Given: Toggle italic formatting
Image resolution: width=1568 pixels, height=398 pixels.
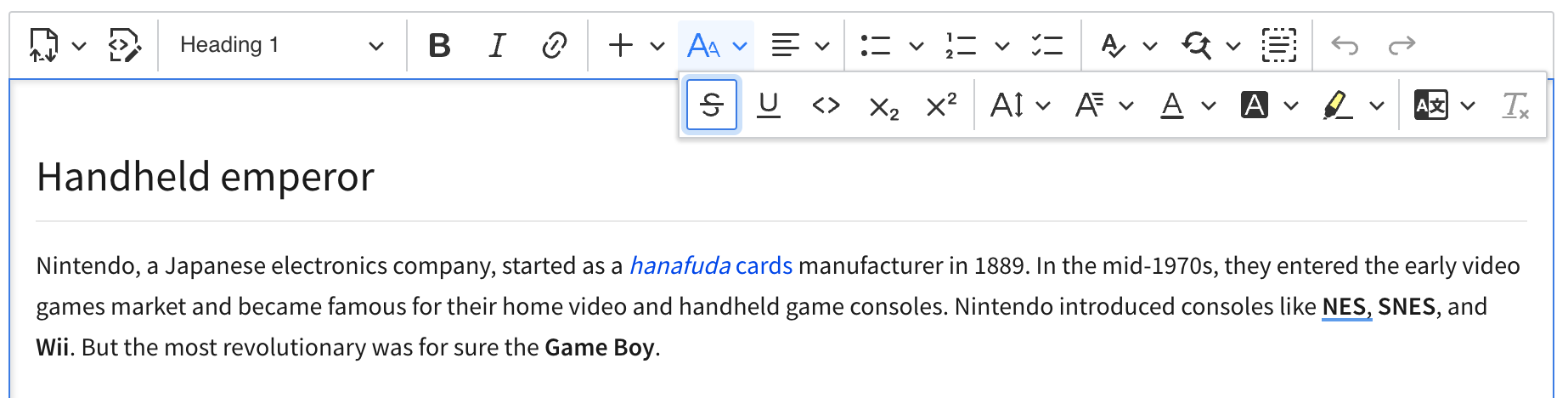Looking at the screenshot, I should coord(497,45).
